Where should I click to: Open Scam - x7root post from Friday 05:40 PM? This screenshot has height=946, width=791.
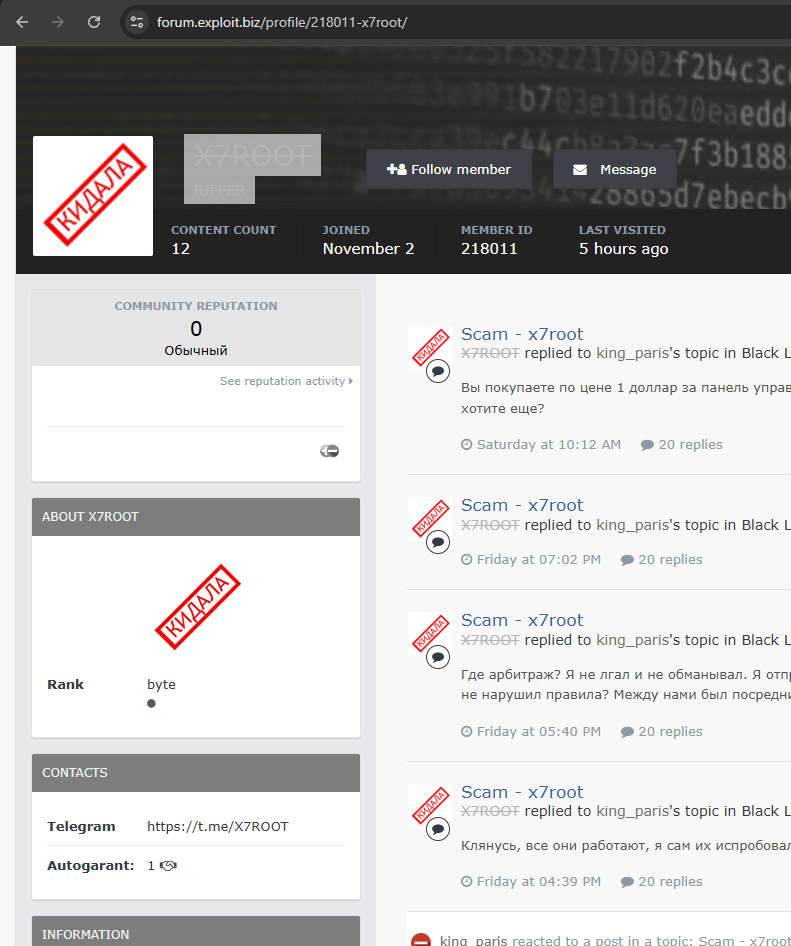pos(522,620)
